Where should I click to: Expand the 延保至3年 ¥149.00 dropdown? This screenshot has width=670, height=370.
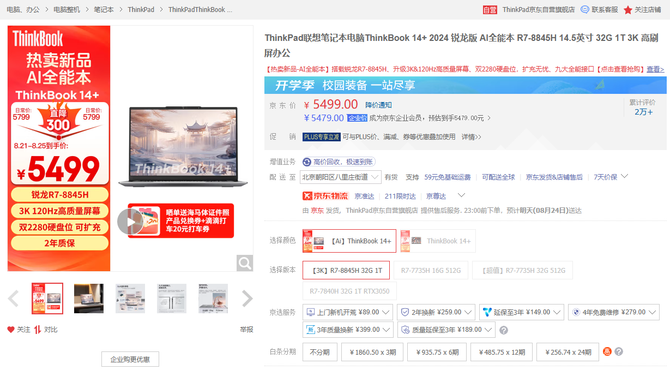pos(522,312)
